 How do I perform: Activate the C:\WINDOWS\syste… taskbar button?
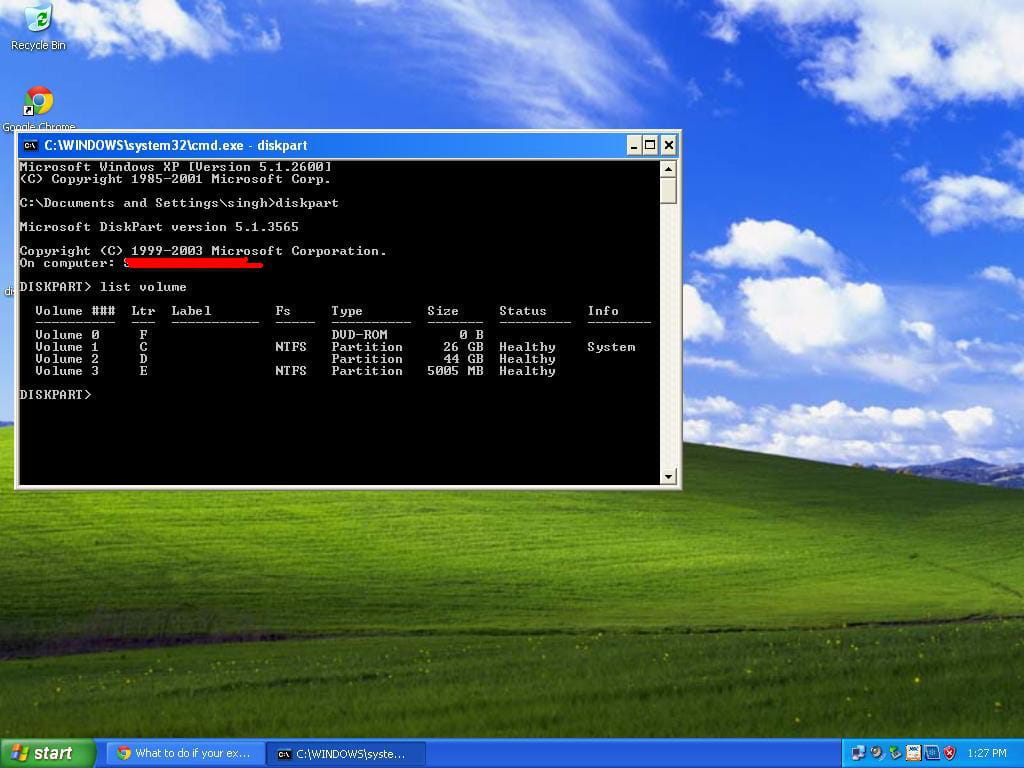[x=346, y=754]
